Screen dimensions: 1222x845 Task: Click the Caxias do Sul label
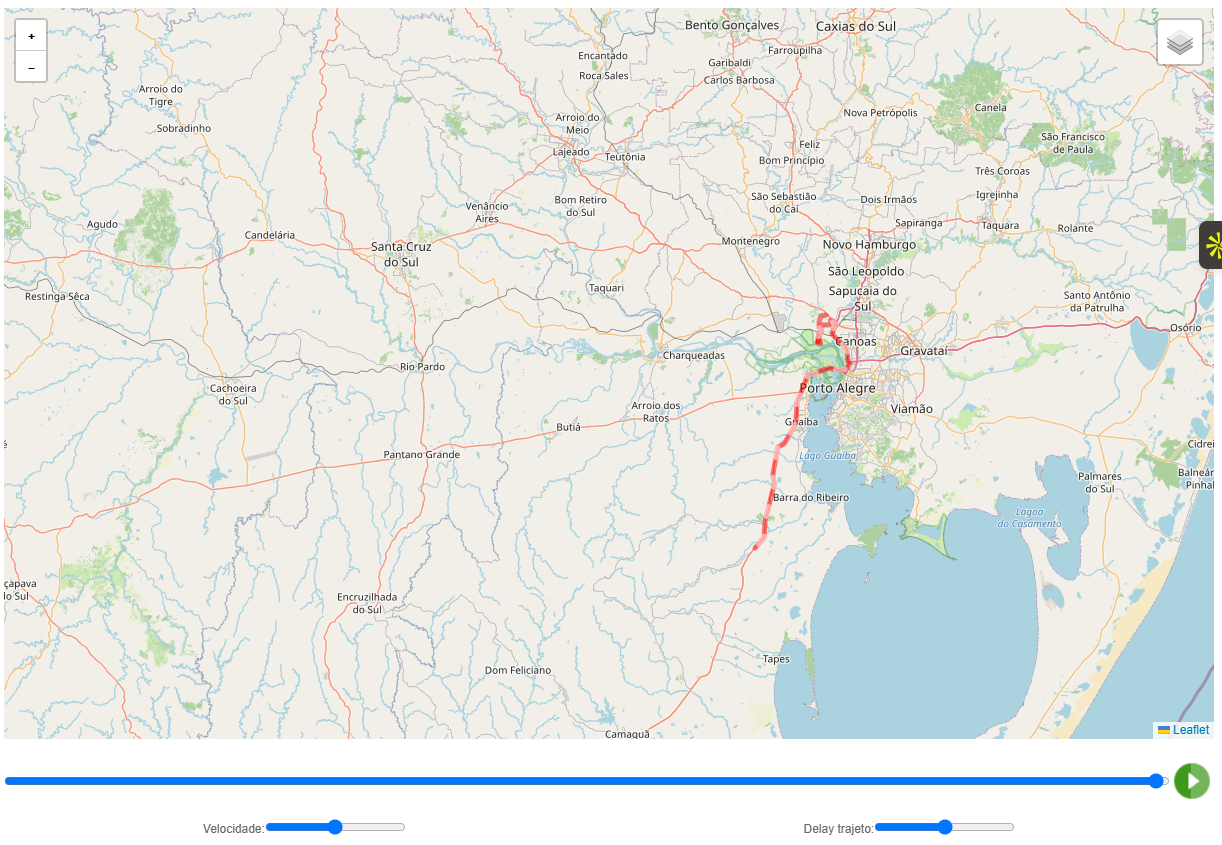point(856,26)
